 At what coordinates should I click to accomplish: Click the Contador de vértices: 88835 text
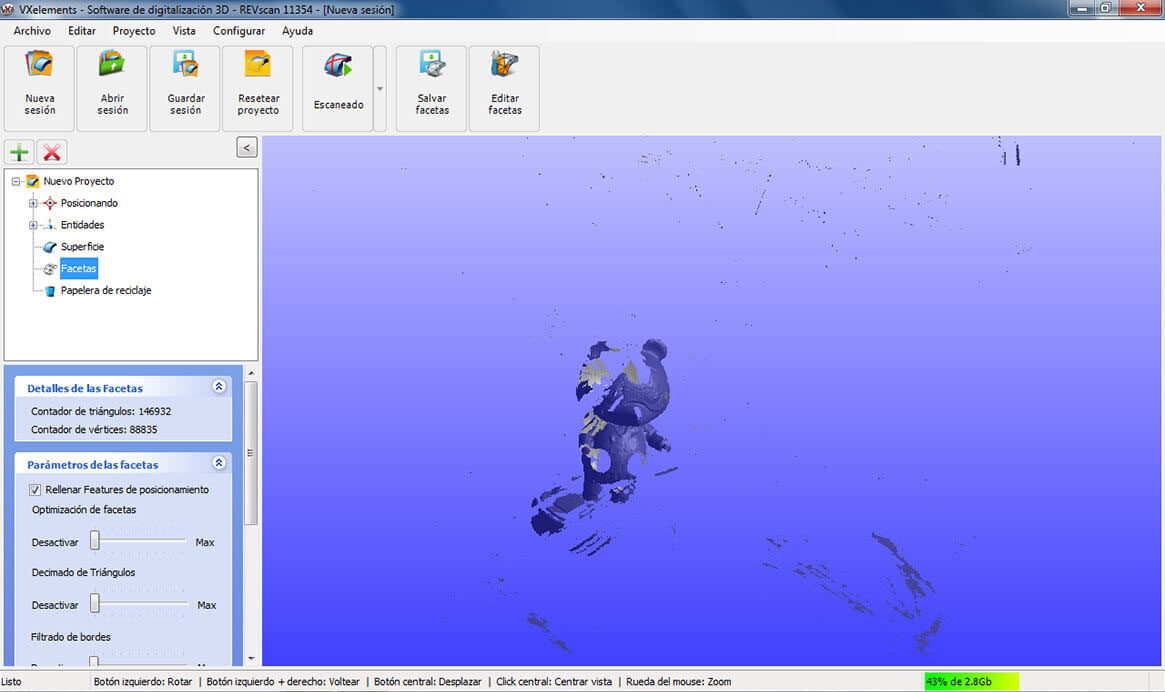click(94, 430)
